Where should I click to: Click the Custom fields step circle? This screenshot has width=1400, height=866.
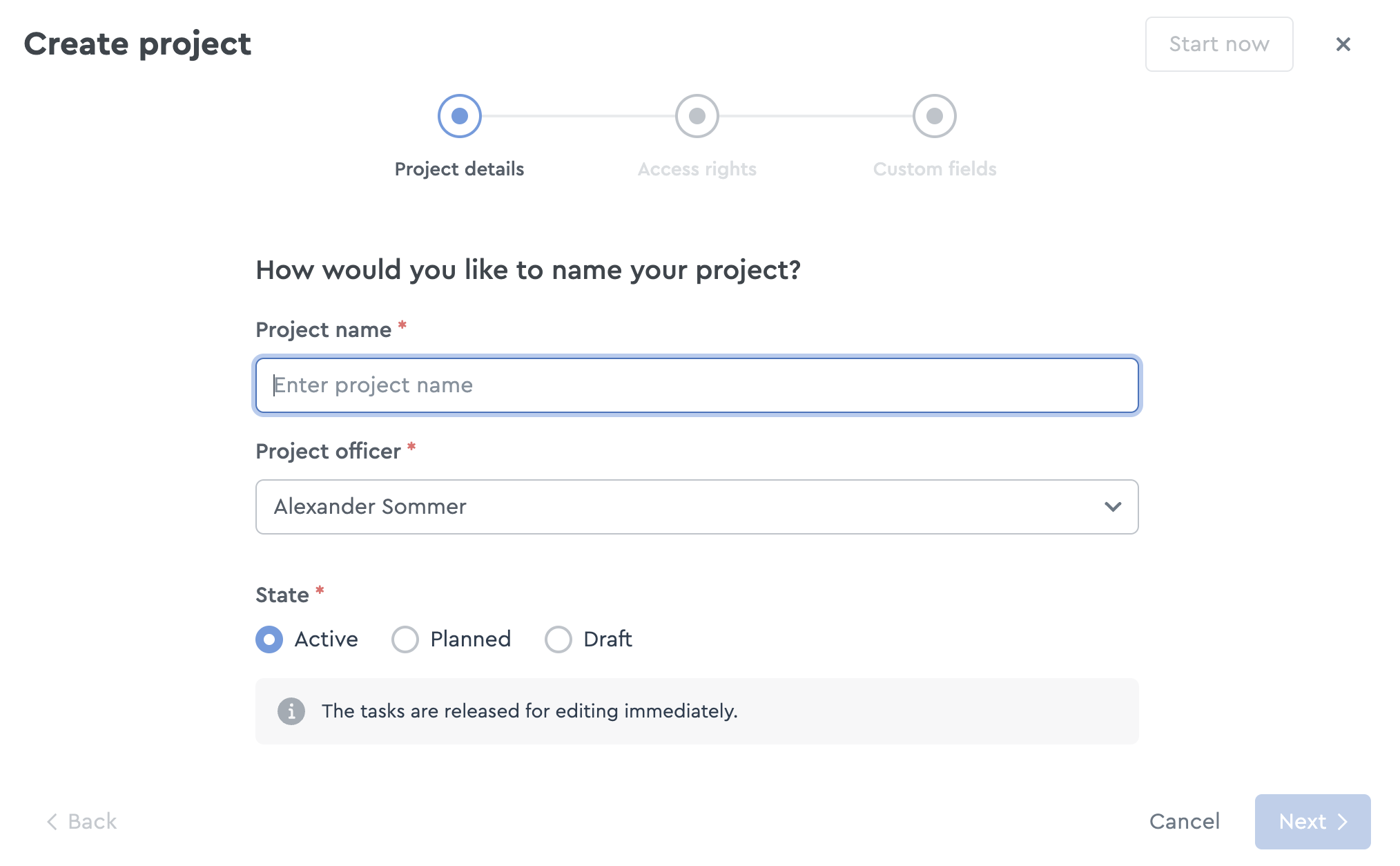934,116
